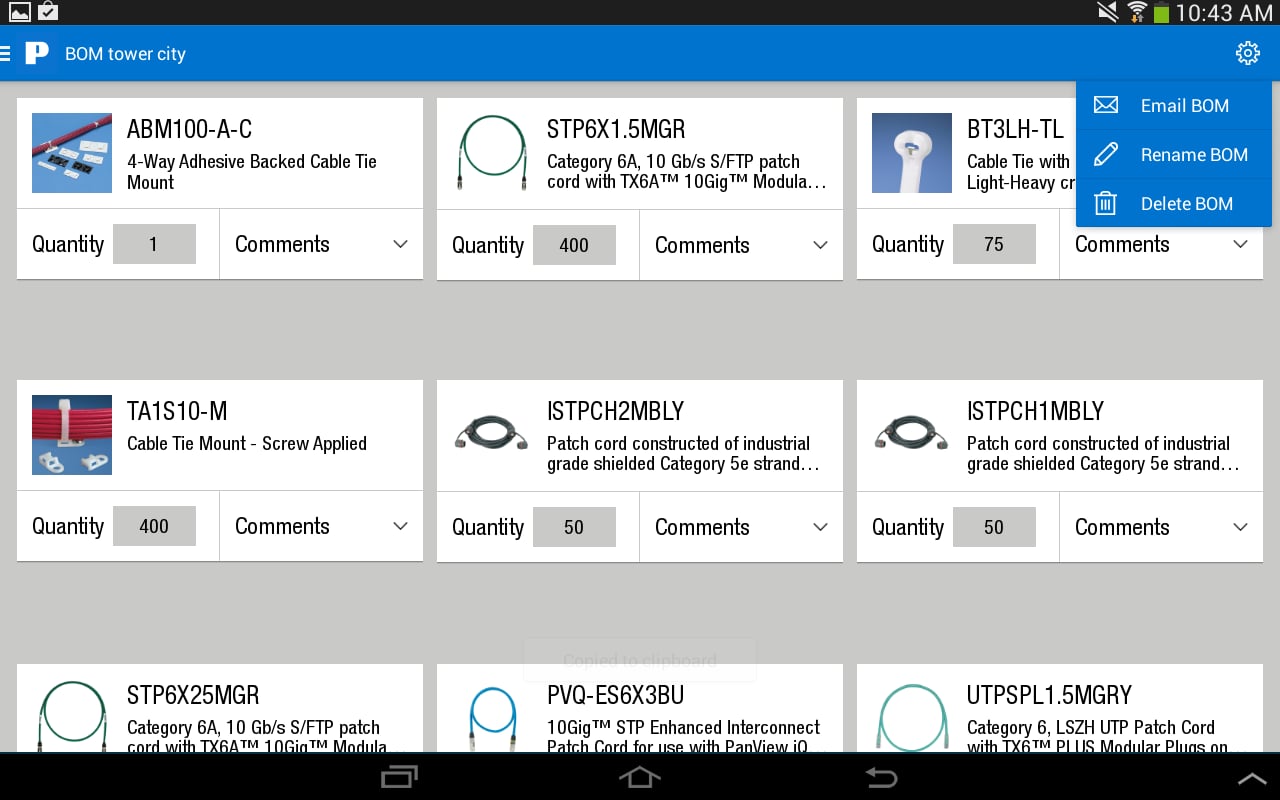
Task: Tap the Wi-Fi status icon
Action: (x=1136, y=12)
